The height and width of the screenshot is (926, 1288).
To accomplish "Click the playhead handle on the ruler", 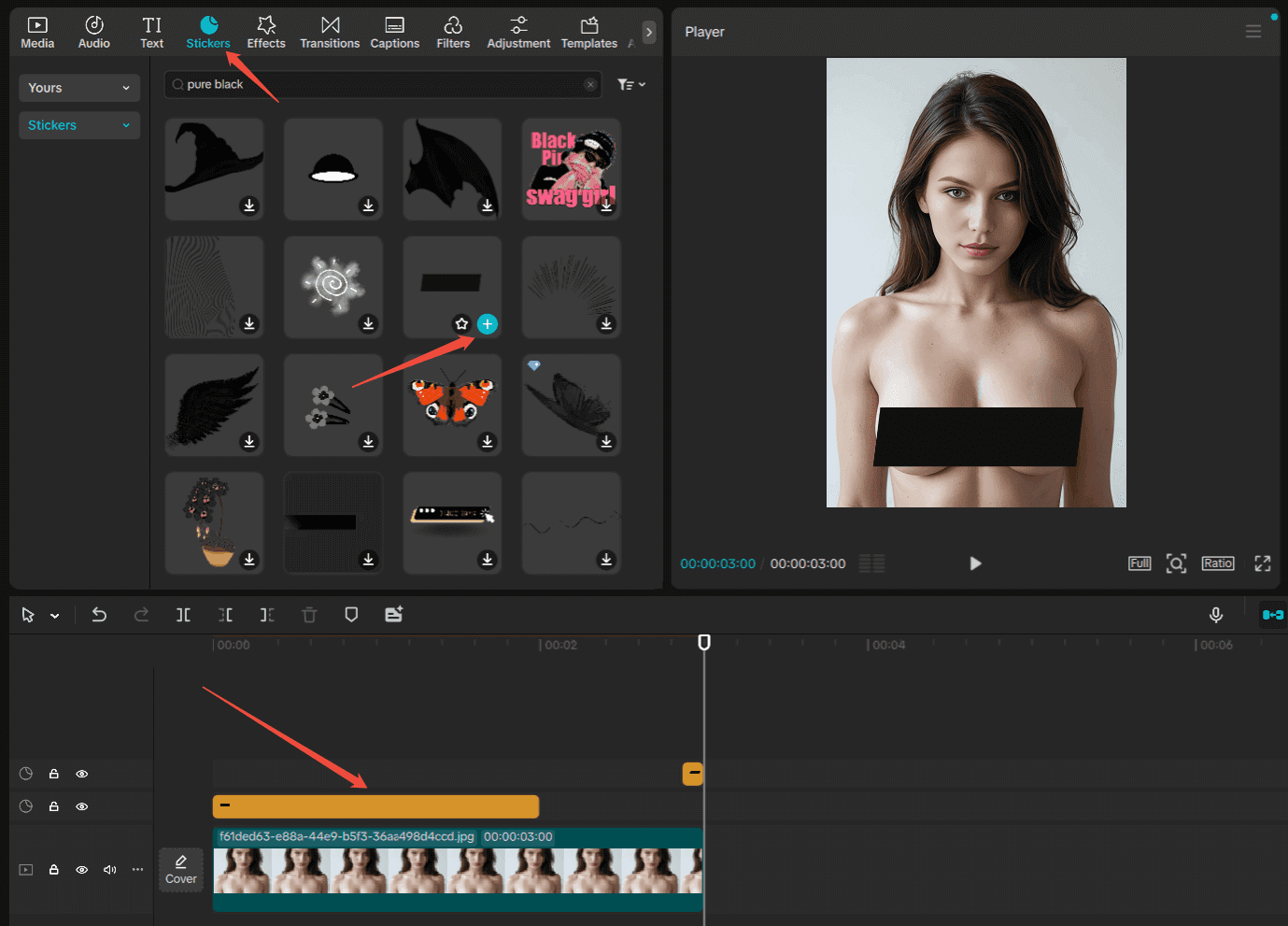I will tap(704, 642).
